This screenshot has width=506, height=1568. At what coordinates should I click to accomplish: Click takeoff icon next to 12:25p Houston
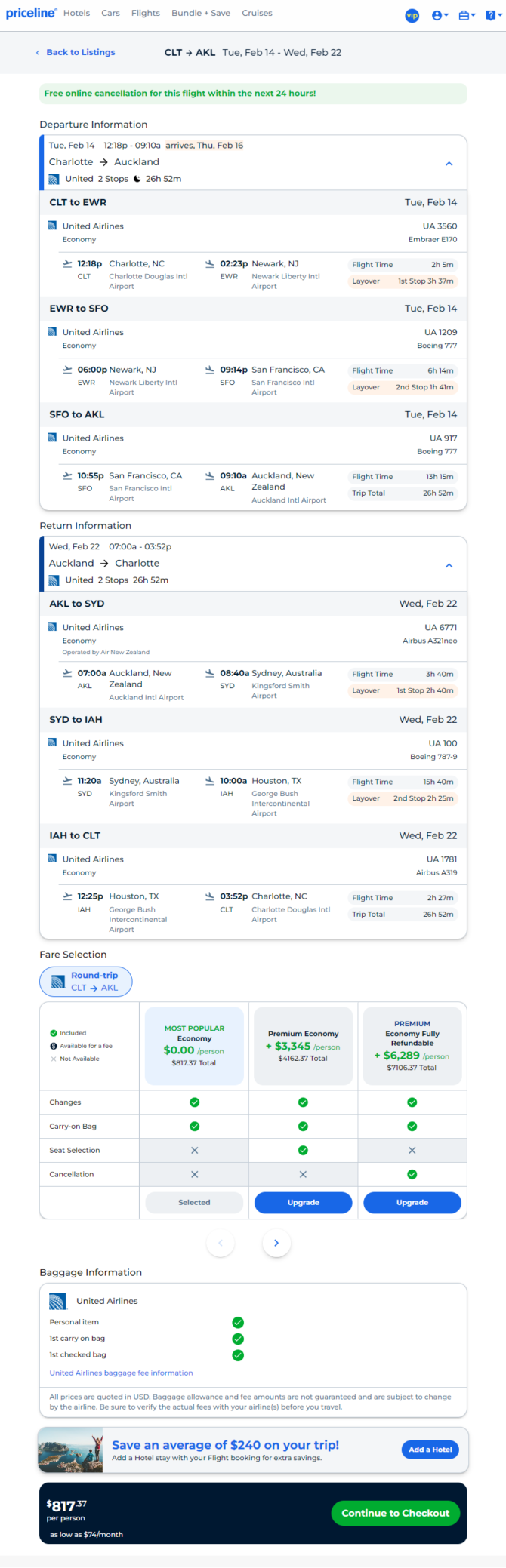[x=67, y=896]
